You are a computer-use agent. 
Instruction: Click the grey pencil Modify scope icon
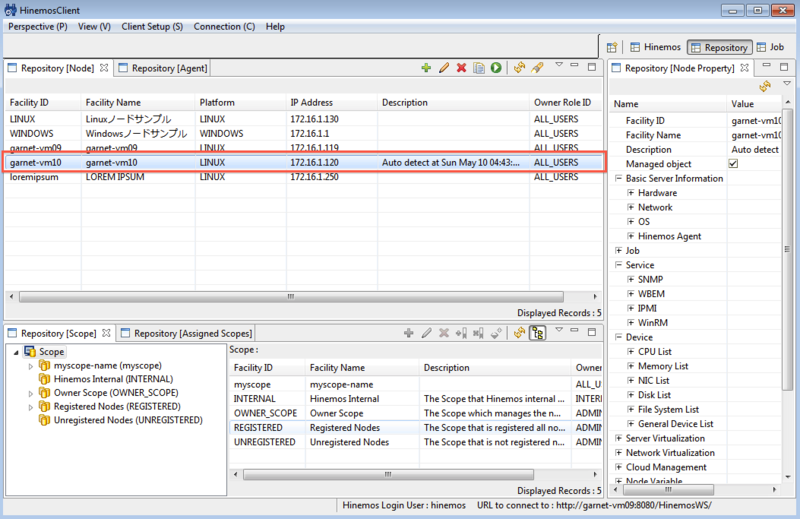point(427,333)
